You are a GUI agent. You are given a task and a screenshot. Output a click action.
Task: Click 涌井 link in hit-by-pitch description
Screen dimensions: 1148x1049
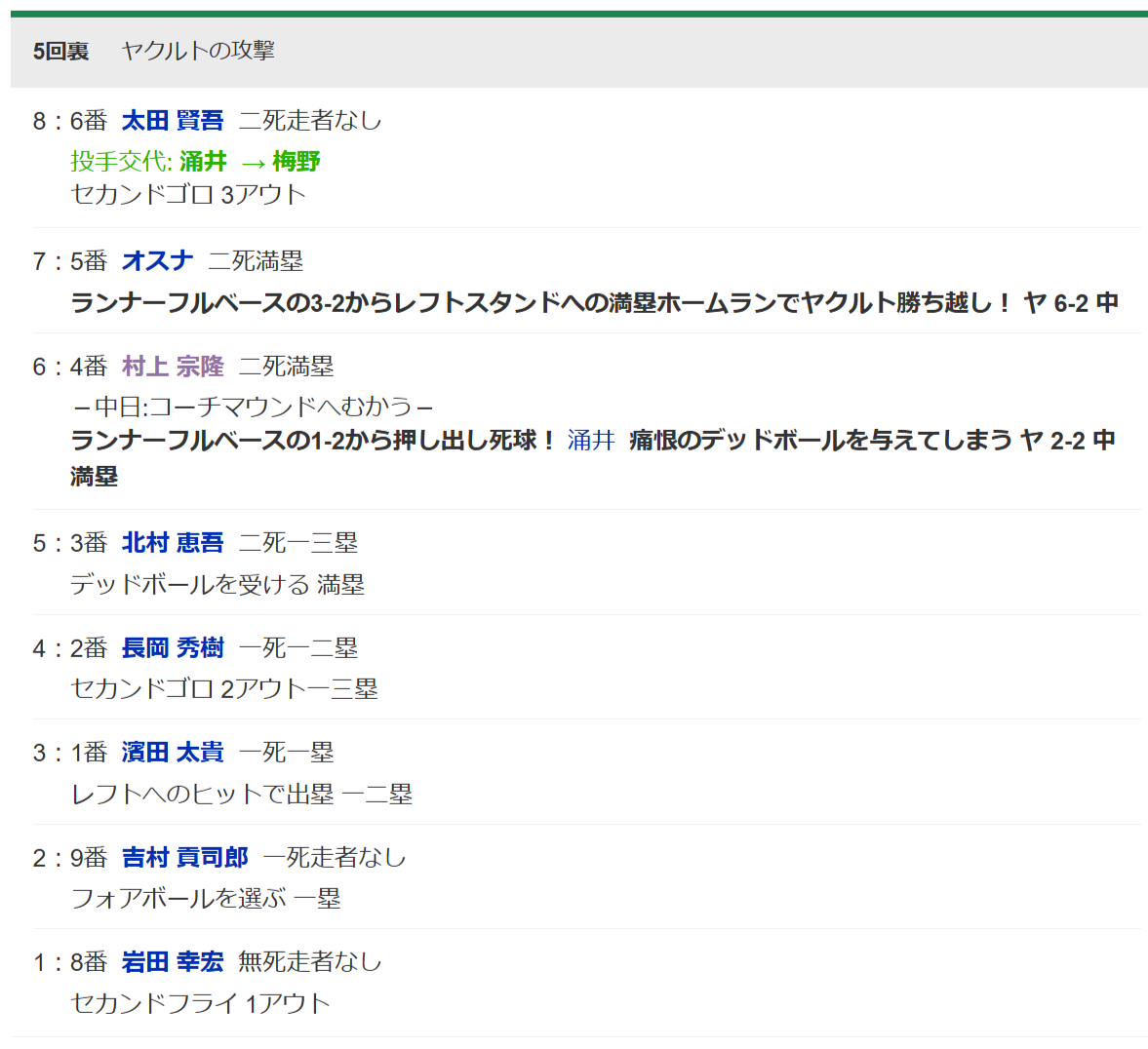coord(591,440)
